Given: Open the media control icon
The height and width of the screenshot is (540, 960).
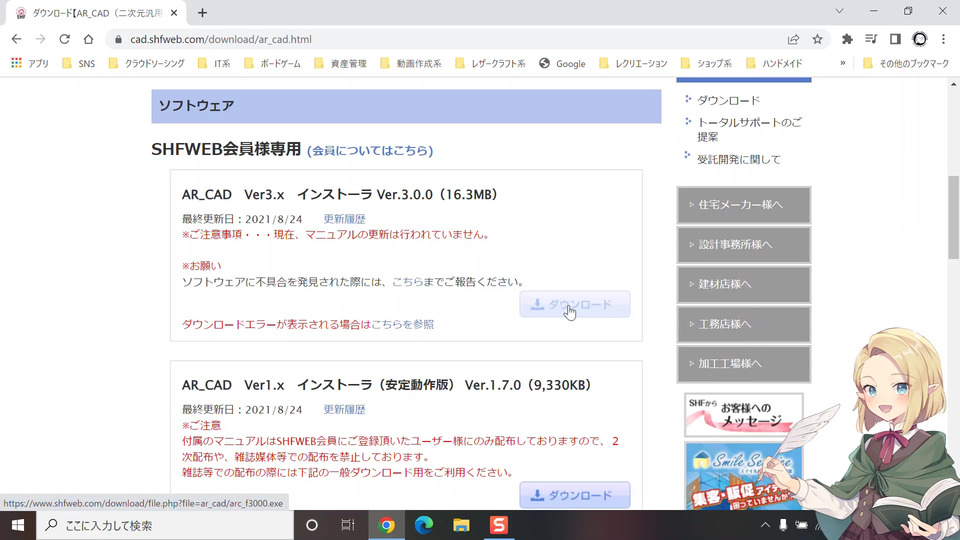Looking at the screenshot, I should 871,39.
